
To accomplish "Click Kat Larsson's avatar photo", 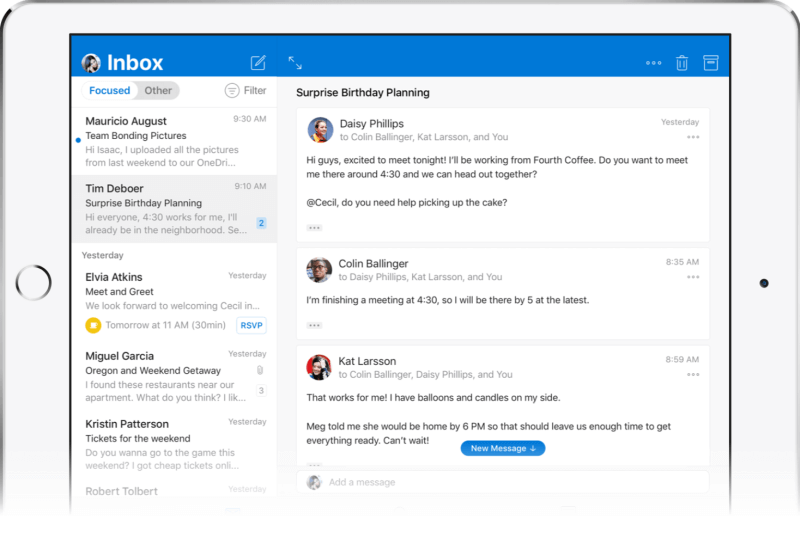I will 319,367.
